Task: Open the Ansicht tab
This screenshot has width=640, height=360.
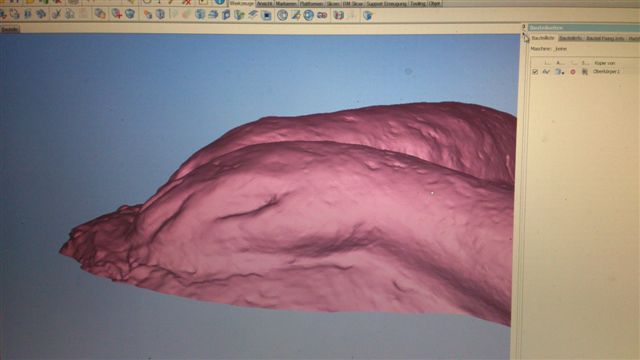Action: click(264, 3)
